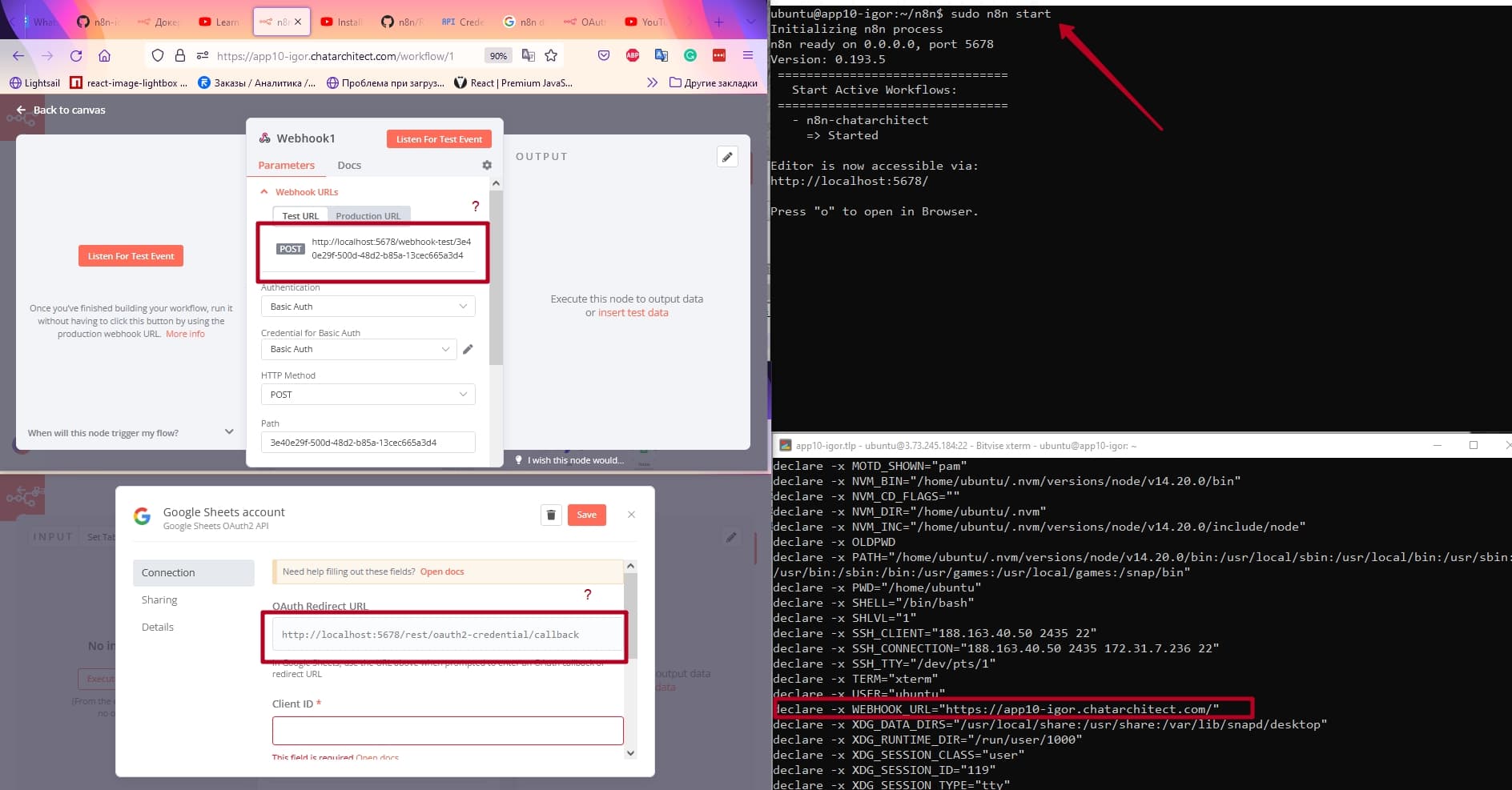
Task: Click the webhook test URL text
Action: (x=392, y=248)
